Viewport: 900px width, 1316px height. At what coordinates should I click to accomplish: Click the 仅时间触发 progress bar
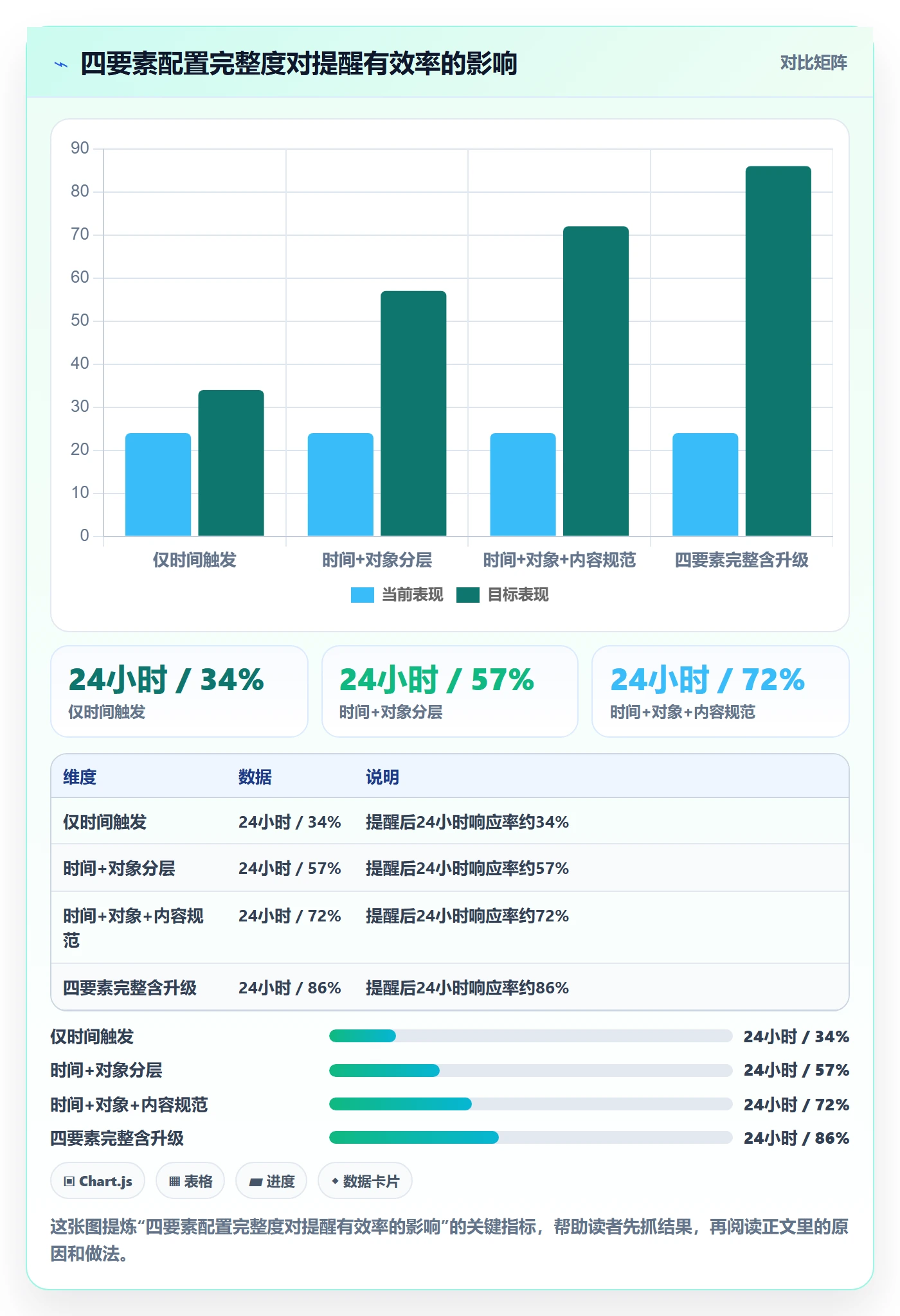(531, 1036)
